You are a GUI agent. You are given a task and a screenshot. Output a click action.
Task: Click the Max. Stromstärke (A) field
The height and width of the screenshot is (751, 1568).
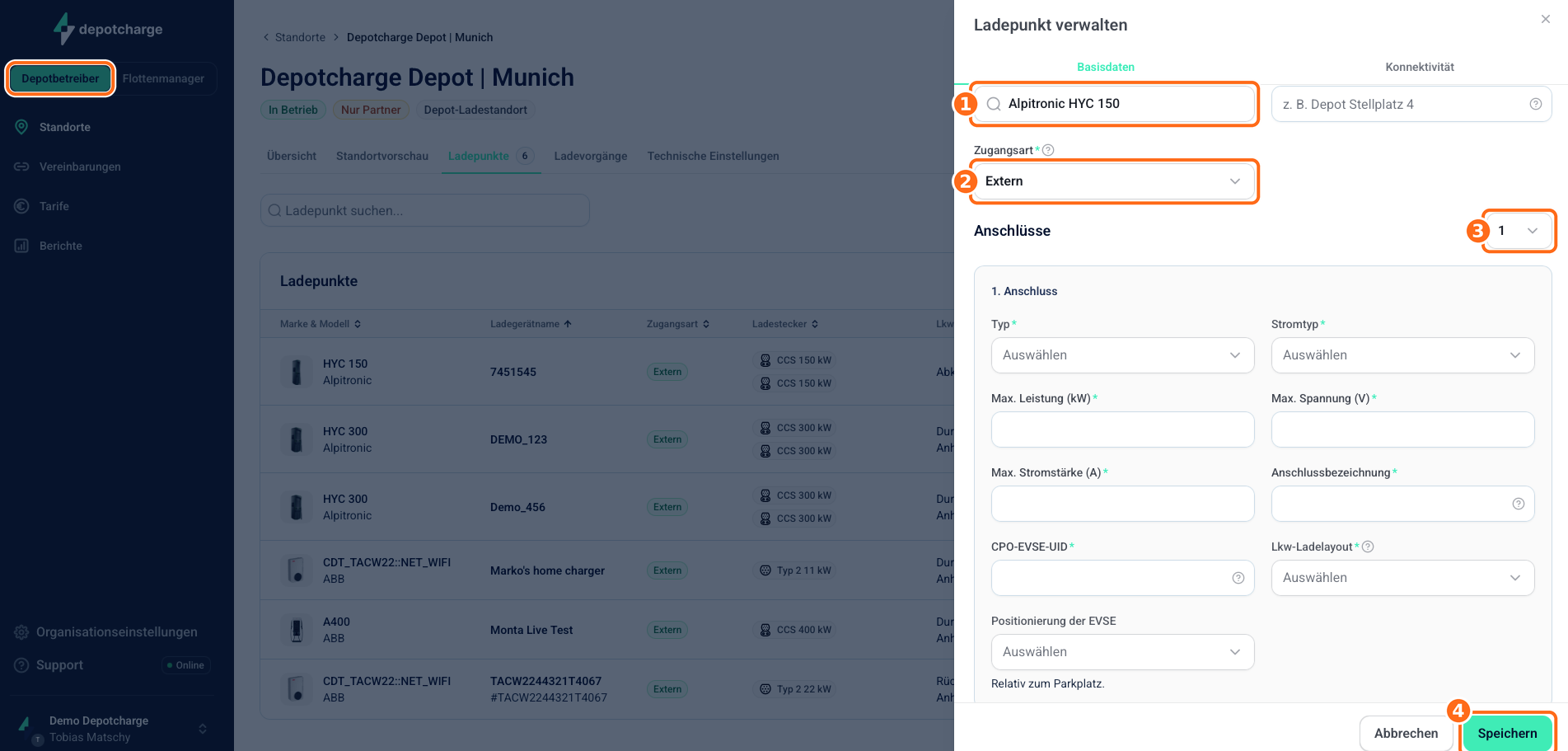1122,504
